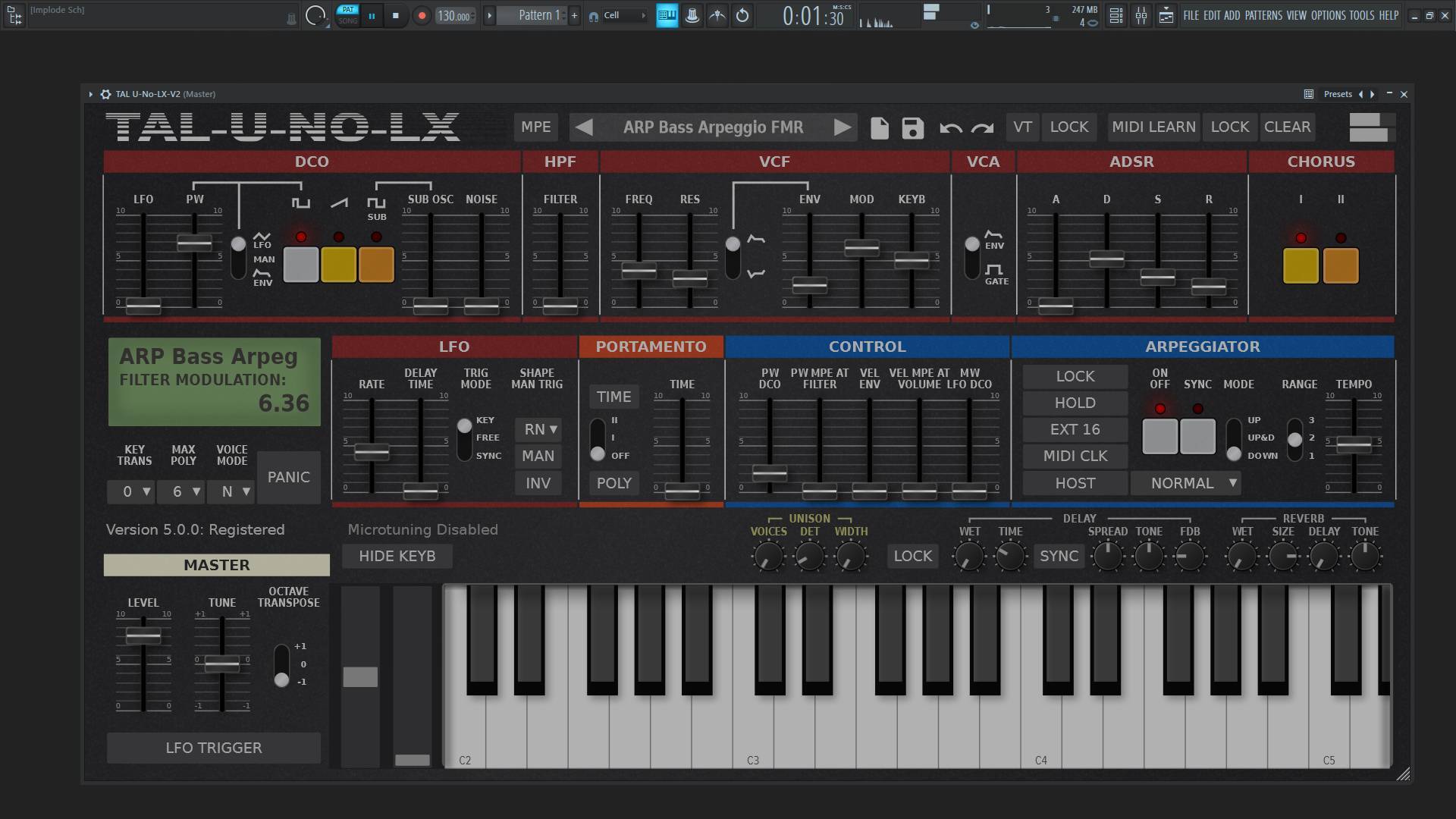Open the LFO shape RN dropdown
The image size is (1456, 819).
point(538,429)
